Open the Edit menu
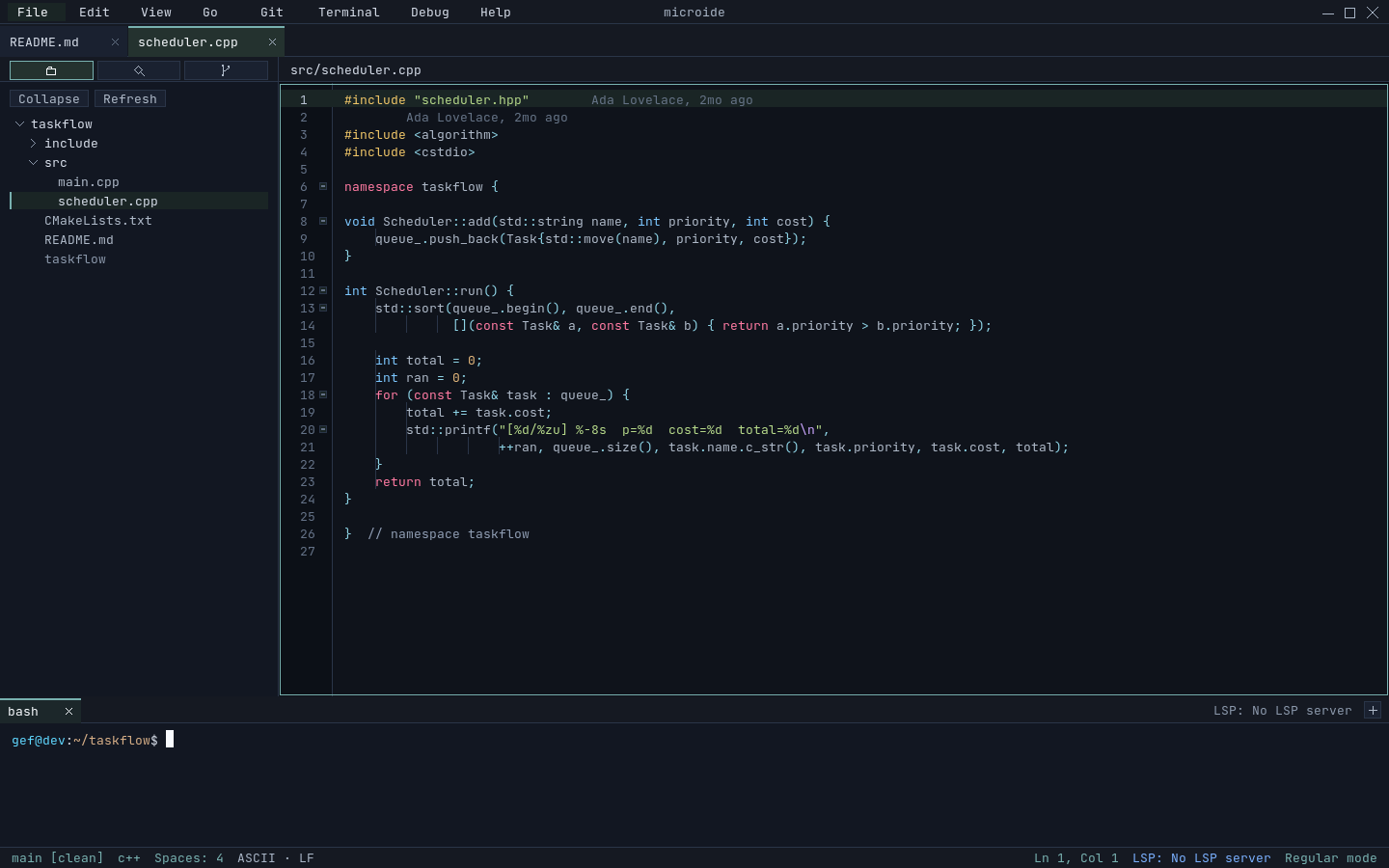The image size is (1389, 868). click(94, 12)
